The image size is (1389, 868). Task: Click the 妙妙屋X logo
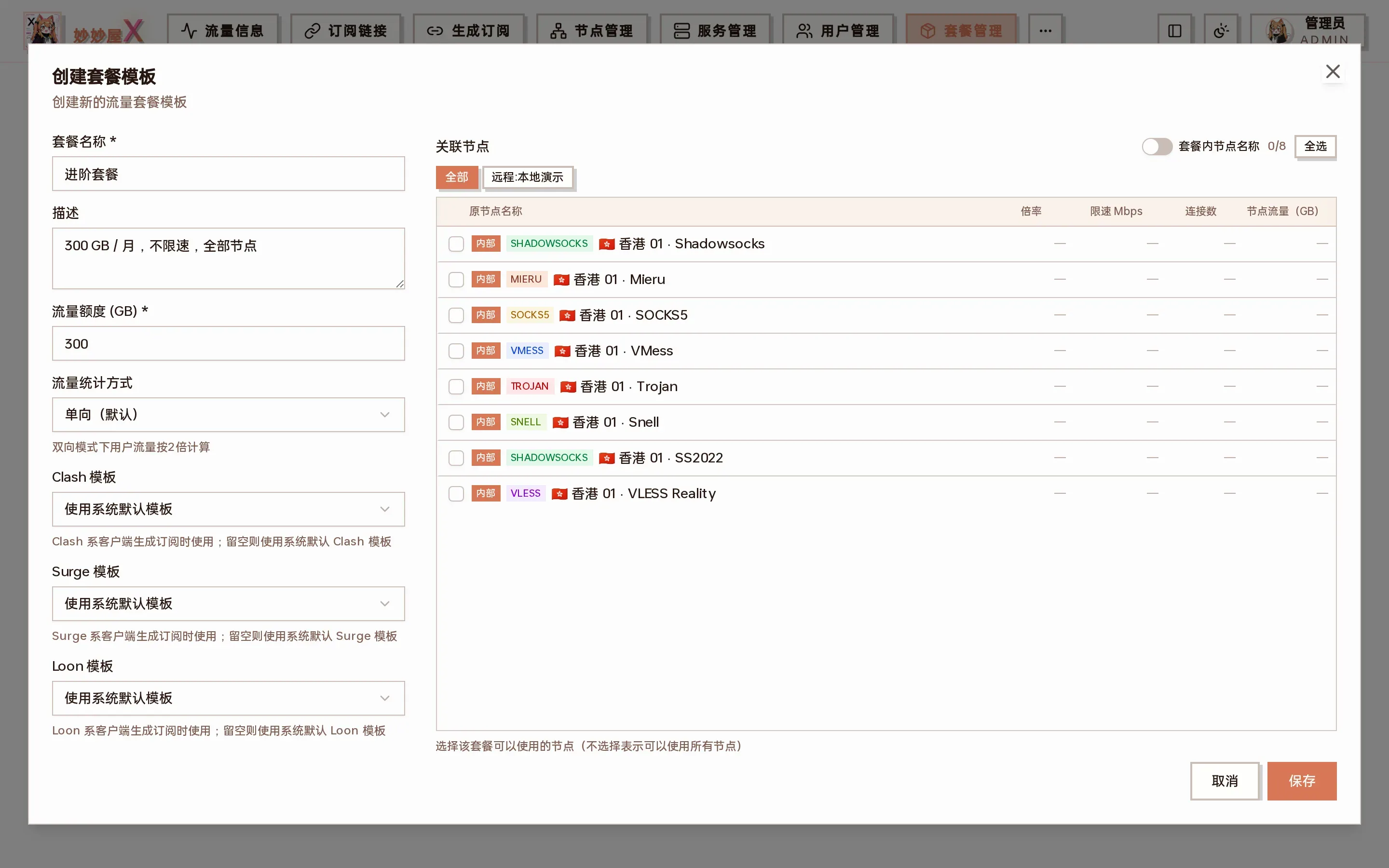(84, 30)
